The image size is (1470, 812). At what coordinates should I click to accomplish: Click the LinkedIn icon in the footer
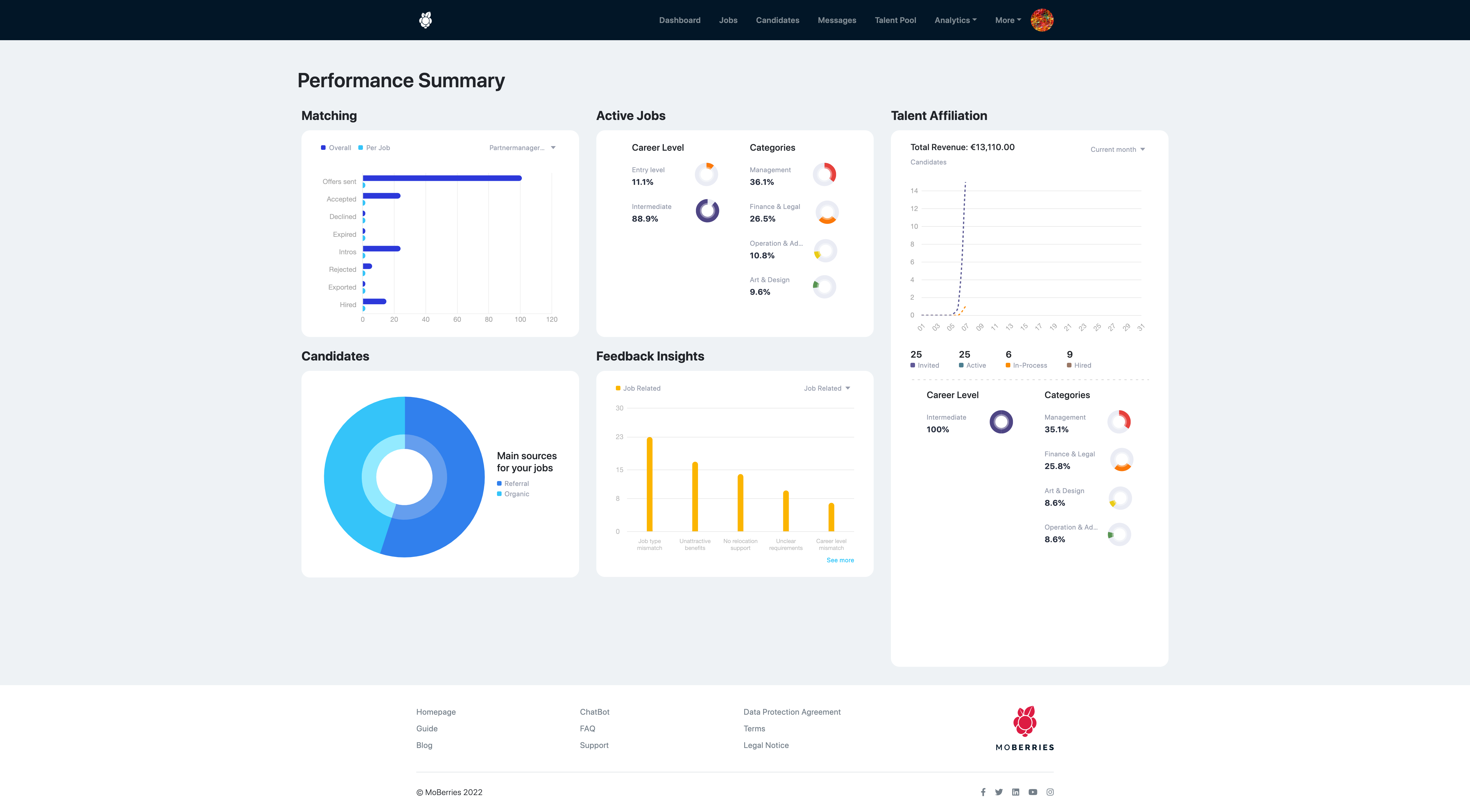click(x=1016, y=792)
